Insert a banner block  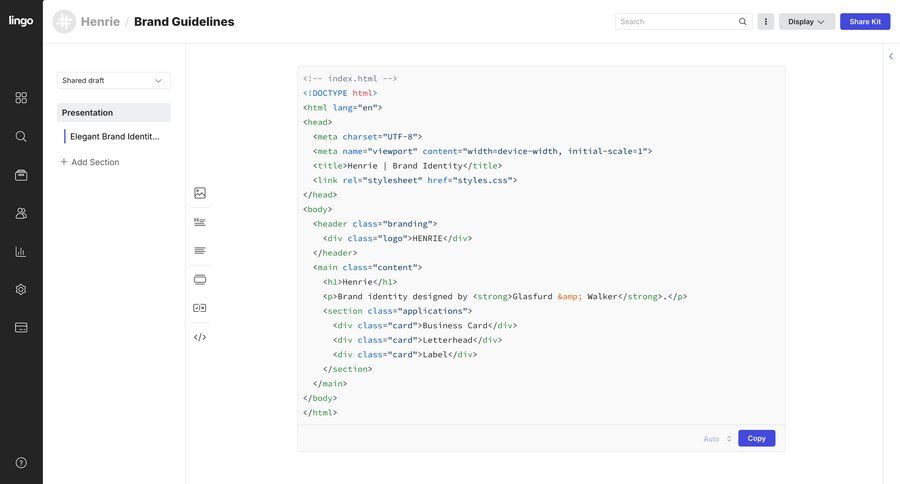click(200, 280)
